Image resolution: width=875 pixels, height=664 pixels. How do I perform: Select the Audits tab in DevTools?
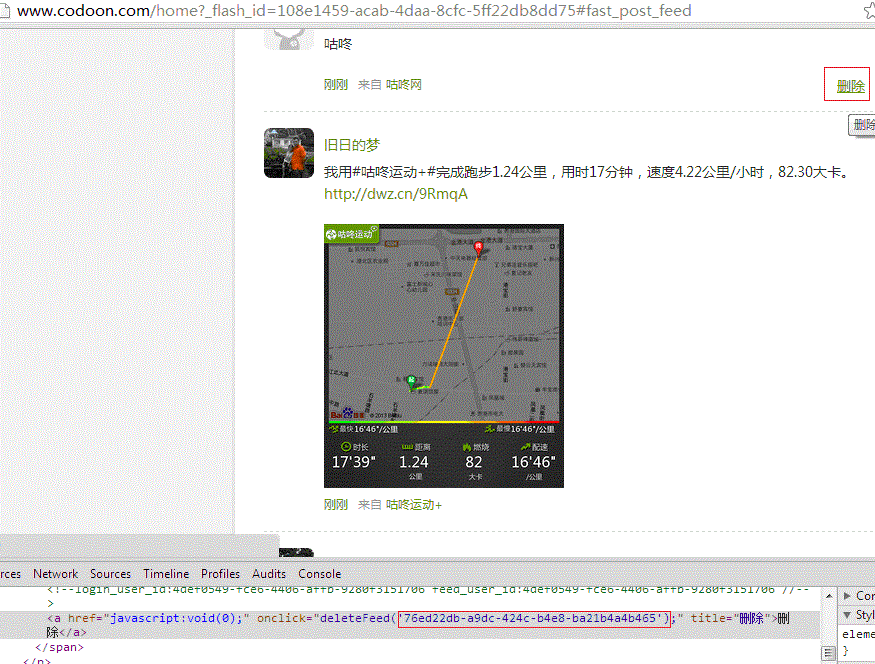point(268,574)
